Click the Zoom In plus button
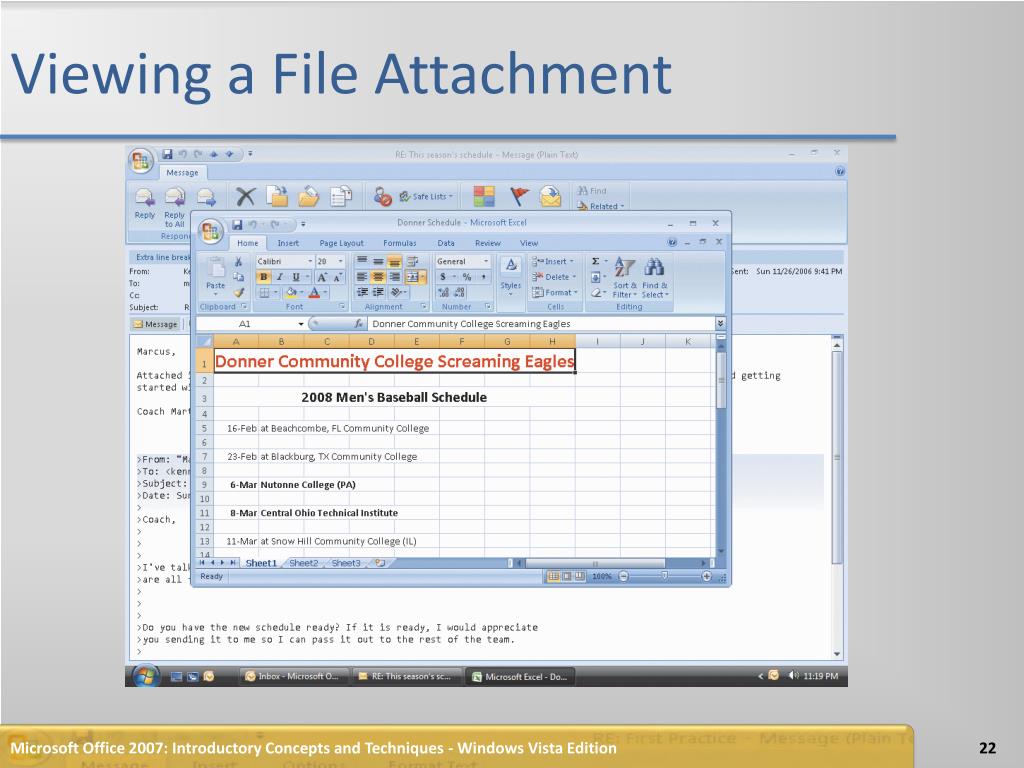 pos(707,576)
